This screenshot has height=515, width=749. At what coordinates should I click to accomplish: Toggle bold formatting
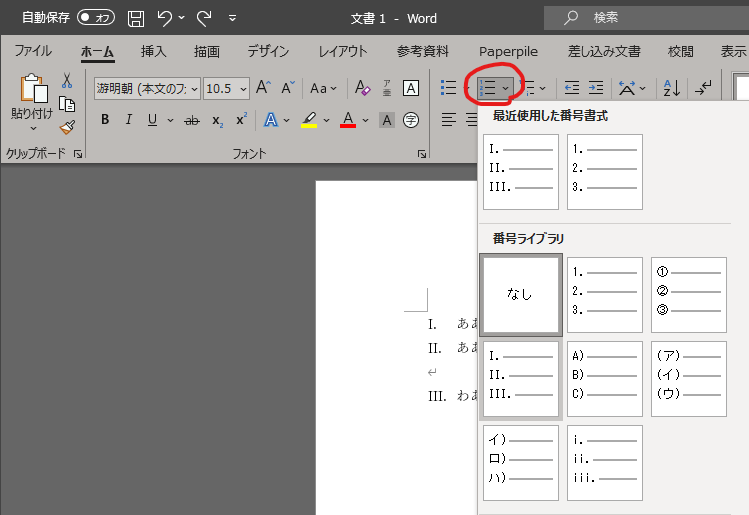tap(105, 119)
